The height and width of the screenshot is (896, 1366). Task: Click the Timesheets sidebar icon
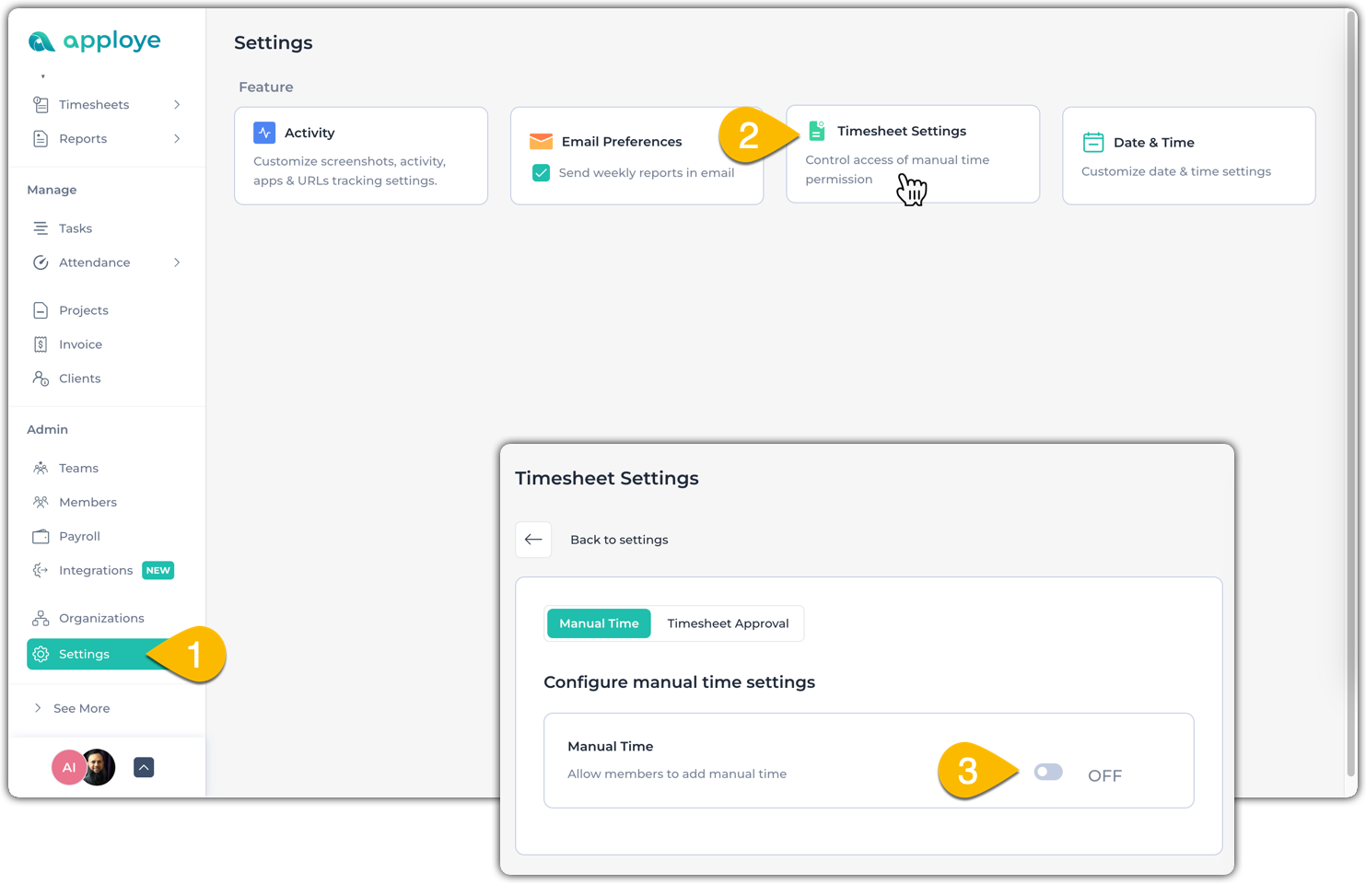coord(41,104)
